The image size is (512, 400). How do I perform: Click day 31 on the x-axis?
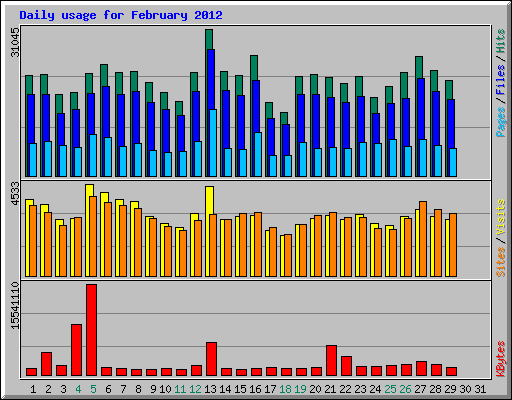(x=480, y=389)
